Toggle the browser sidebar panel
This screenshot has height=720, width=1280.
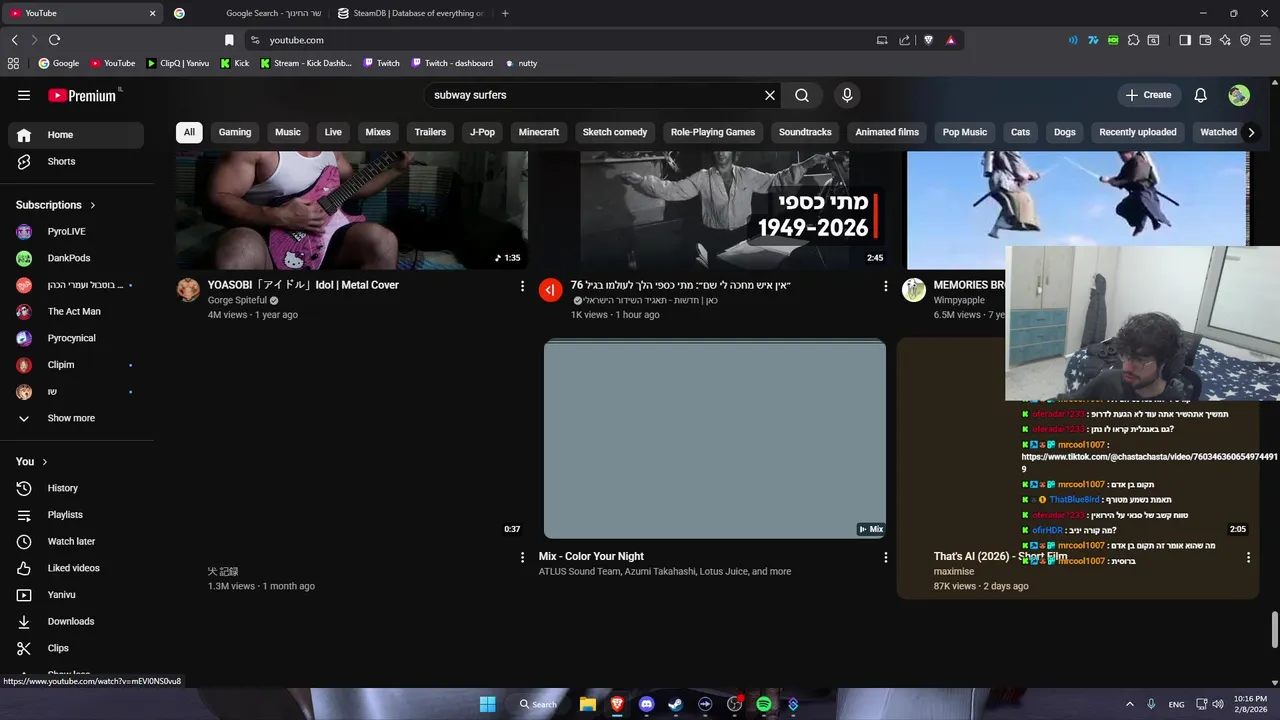click(1185, 40)
